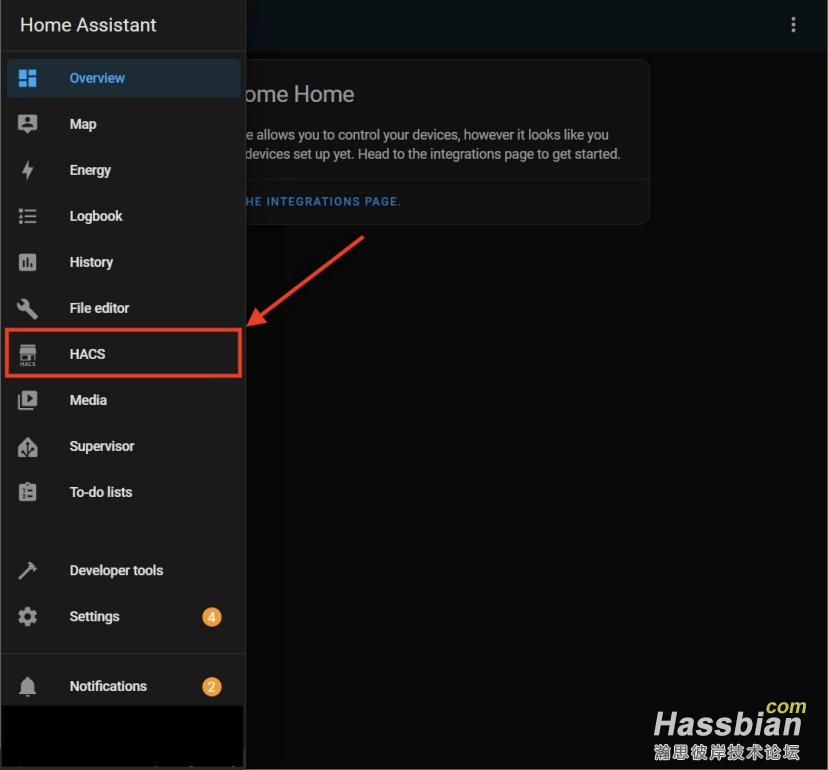Image resolution: width=828 pixels, height=770 pixels.
Task: Click the Supervisor icon
Action: click(27, 447)
